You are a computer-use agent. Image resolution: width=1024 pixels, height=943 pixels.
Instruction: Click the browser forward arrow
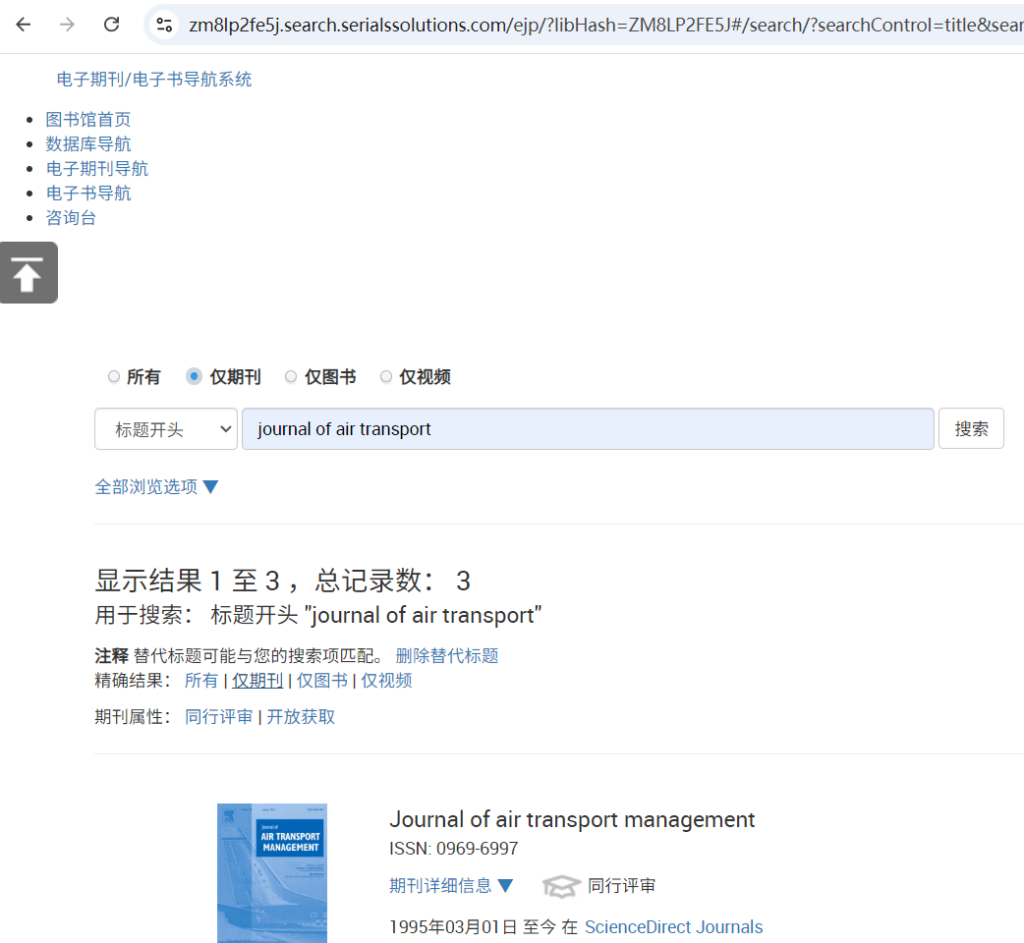(67, 25)
